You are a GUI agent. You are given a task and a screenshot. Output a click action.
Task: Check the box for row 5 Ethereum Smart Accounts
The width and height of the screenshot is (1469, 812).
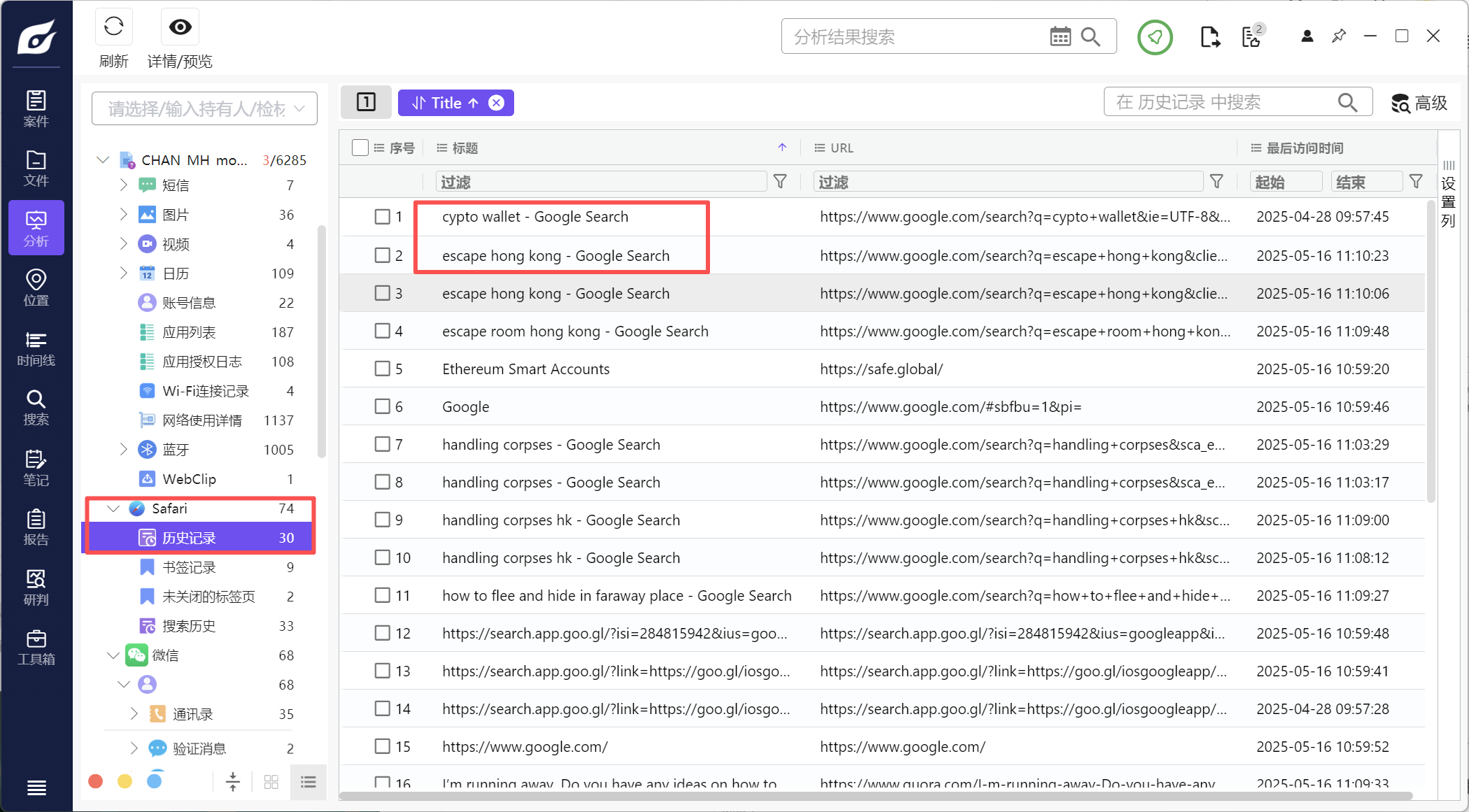[382, 369]
